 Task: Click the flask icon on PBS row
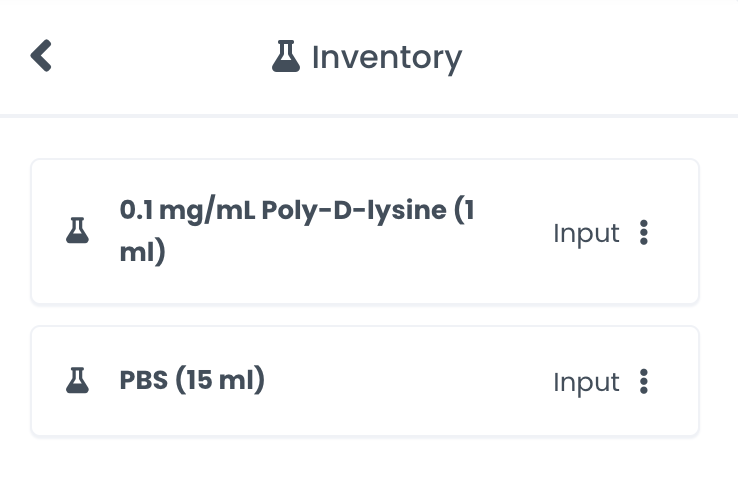click(77, 380)
